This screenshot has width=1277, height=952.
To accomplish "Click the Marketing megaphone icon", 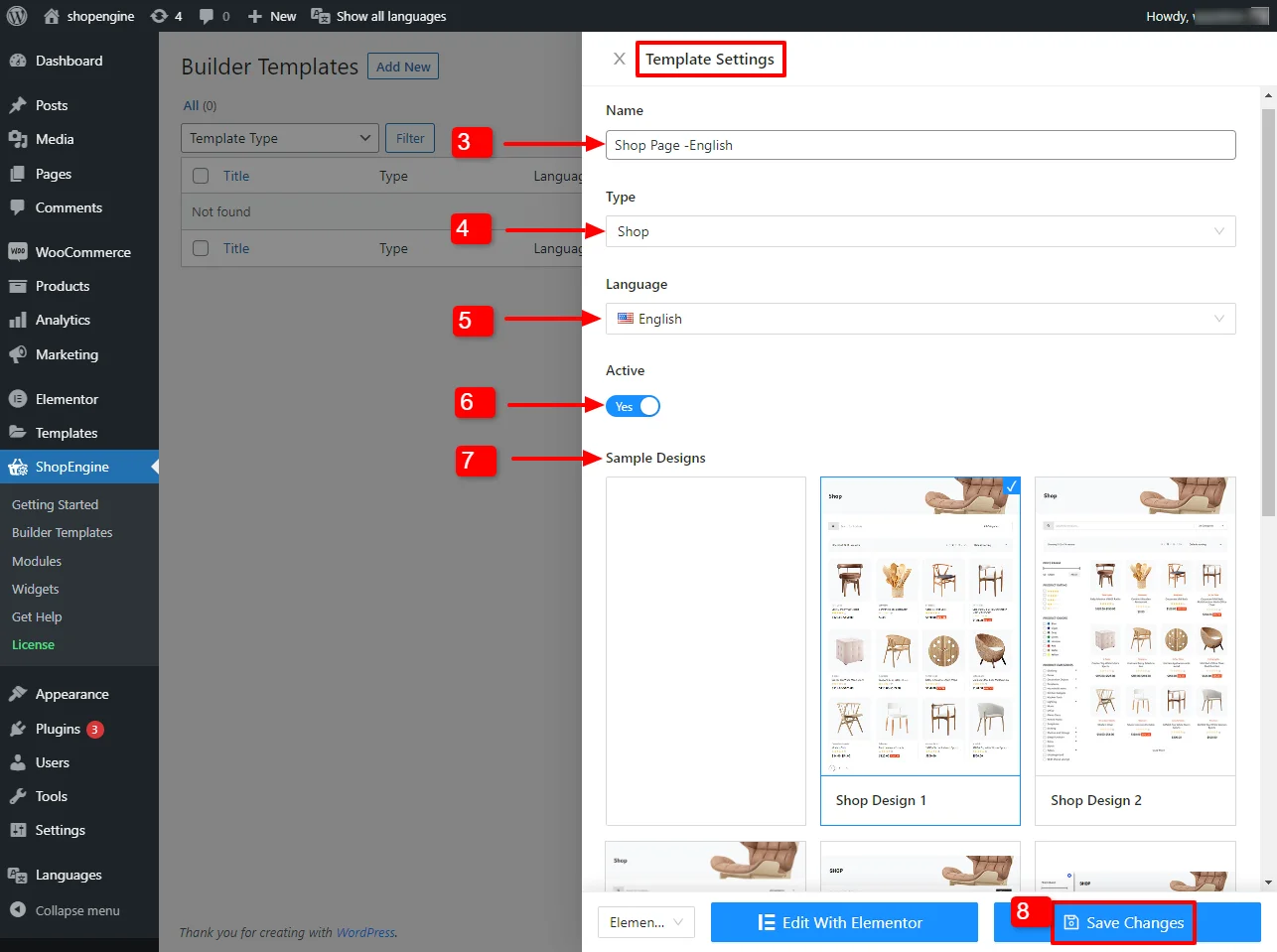I will 18,354.
